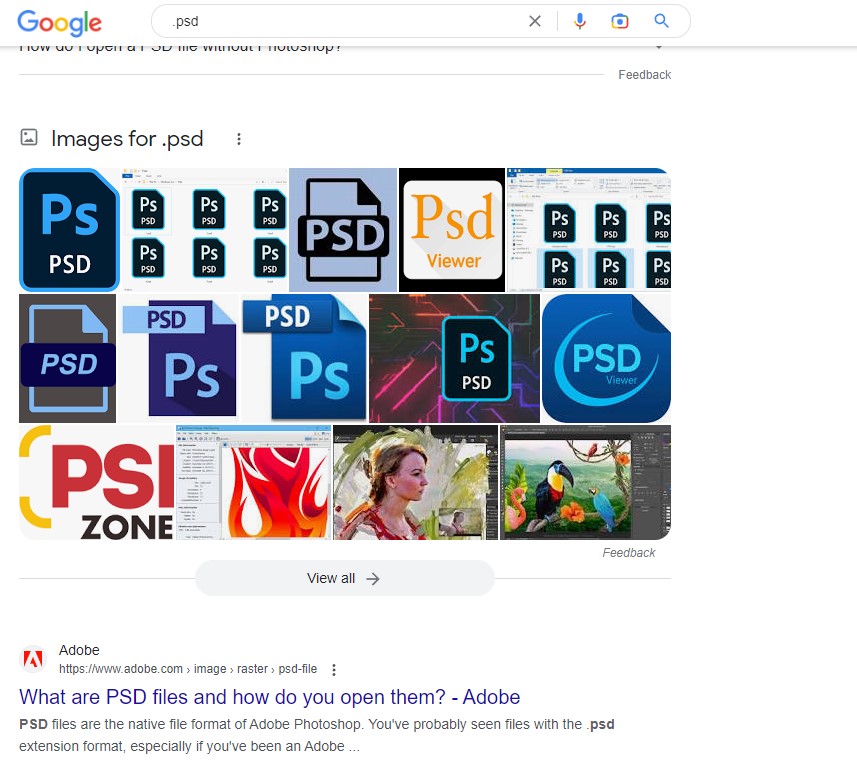Click the View all button
This screenshot has height=784, width=857.
(345, 578)
